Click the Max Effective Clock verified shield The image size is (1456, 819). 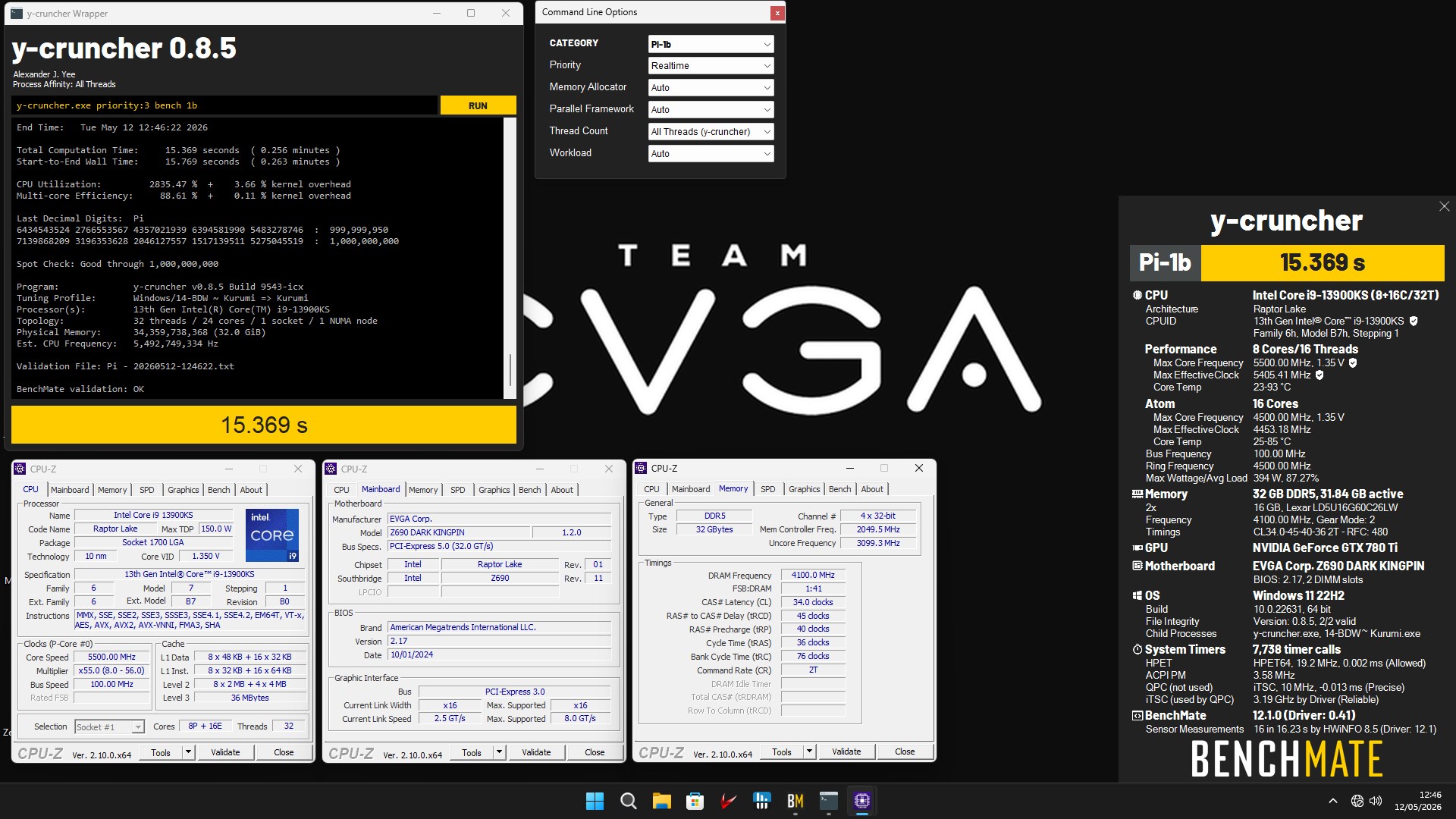point(1319,375)
